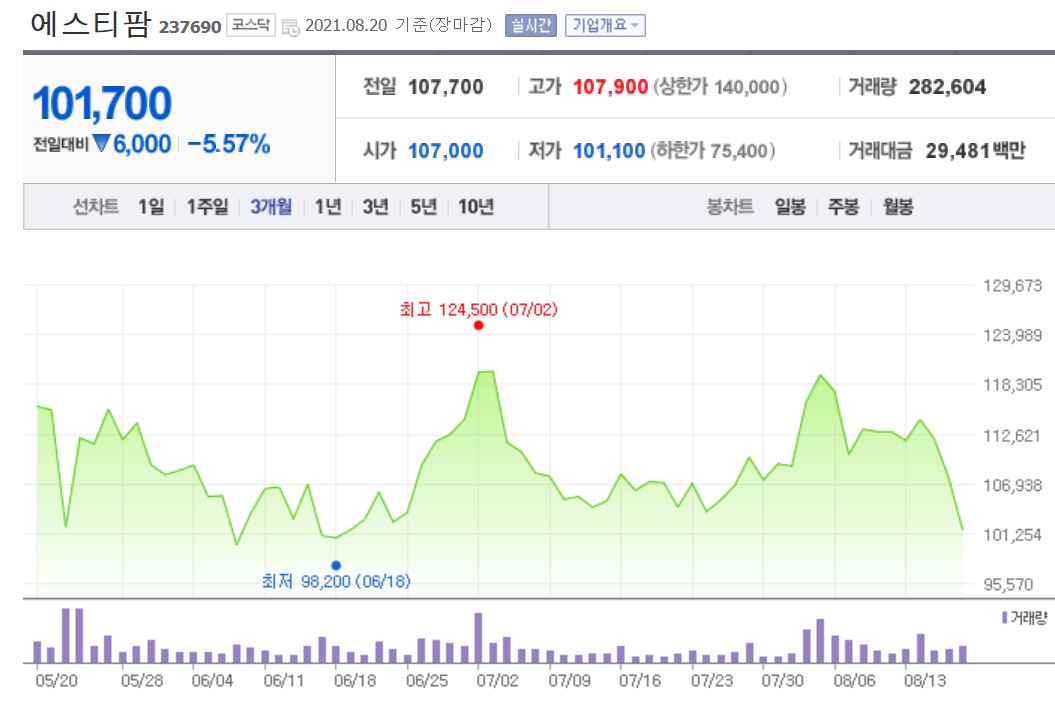
Task: Click the red 최고 124,500 peak marker dot
Action: pos(478,326)
